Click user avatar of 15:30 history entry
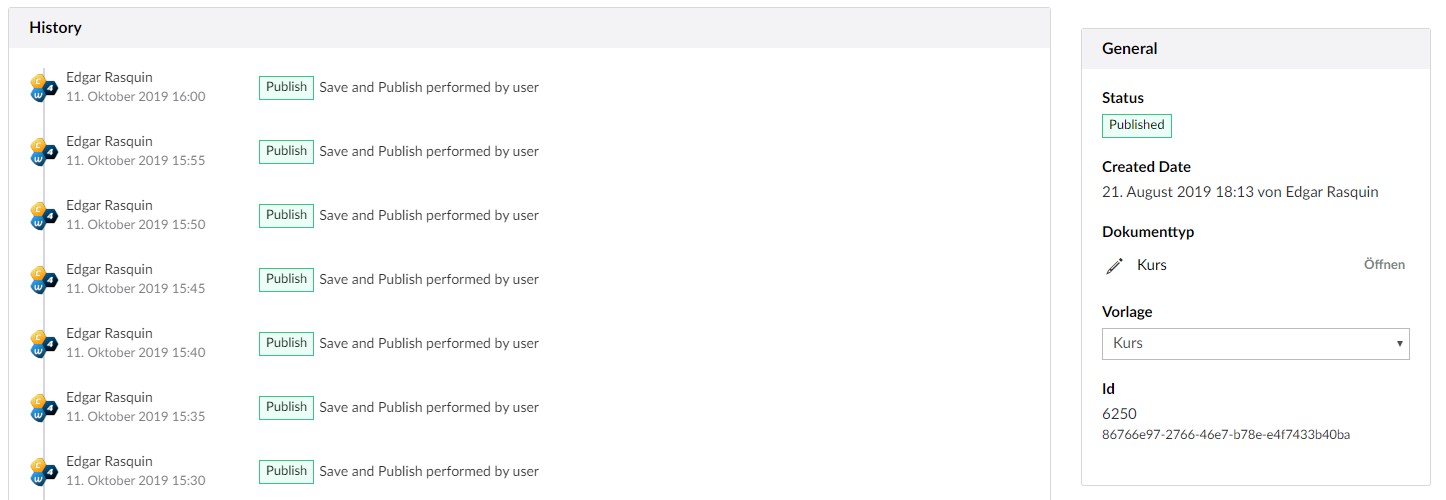This screenshot has width=1446, height=500. click(44, 471)
